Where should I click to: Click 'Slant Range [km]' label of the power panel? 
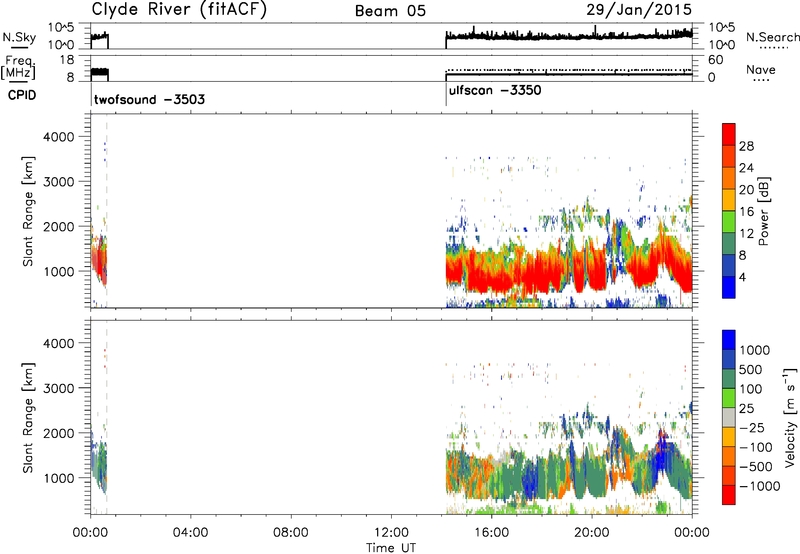[x=28, y=211]
